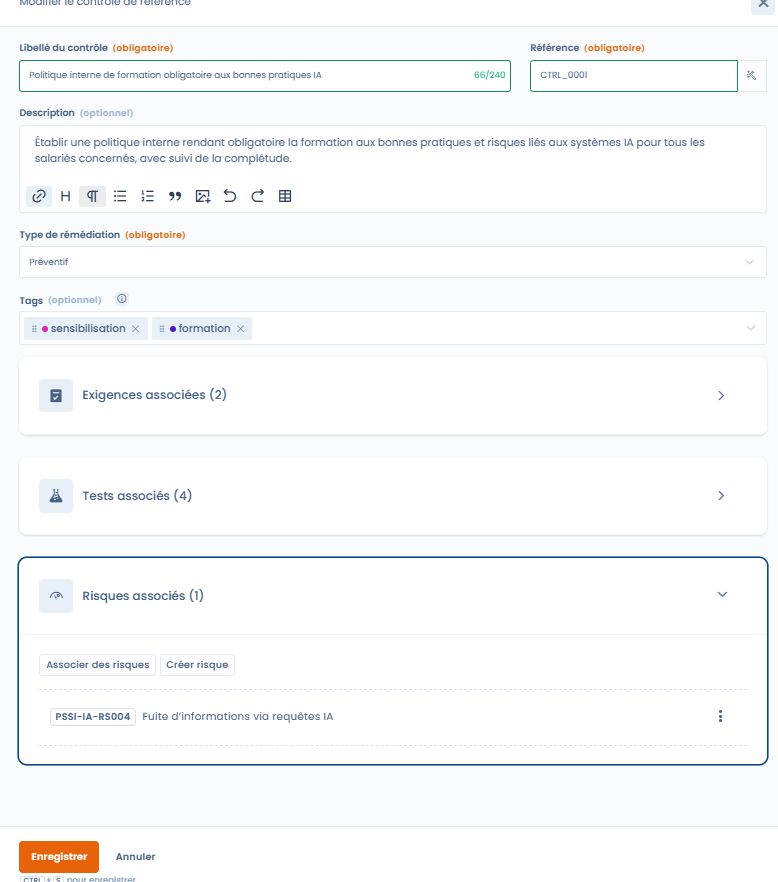
Task: Collapse the Risques associés section
Action: point(722,595)
